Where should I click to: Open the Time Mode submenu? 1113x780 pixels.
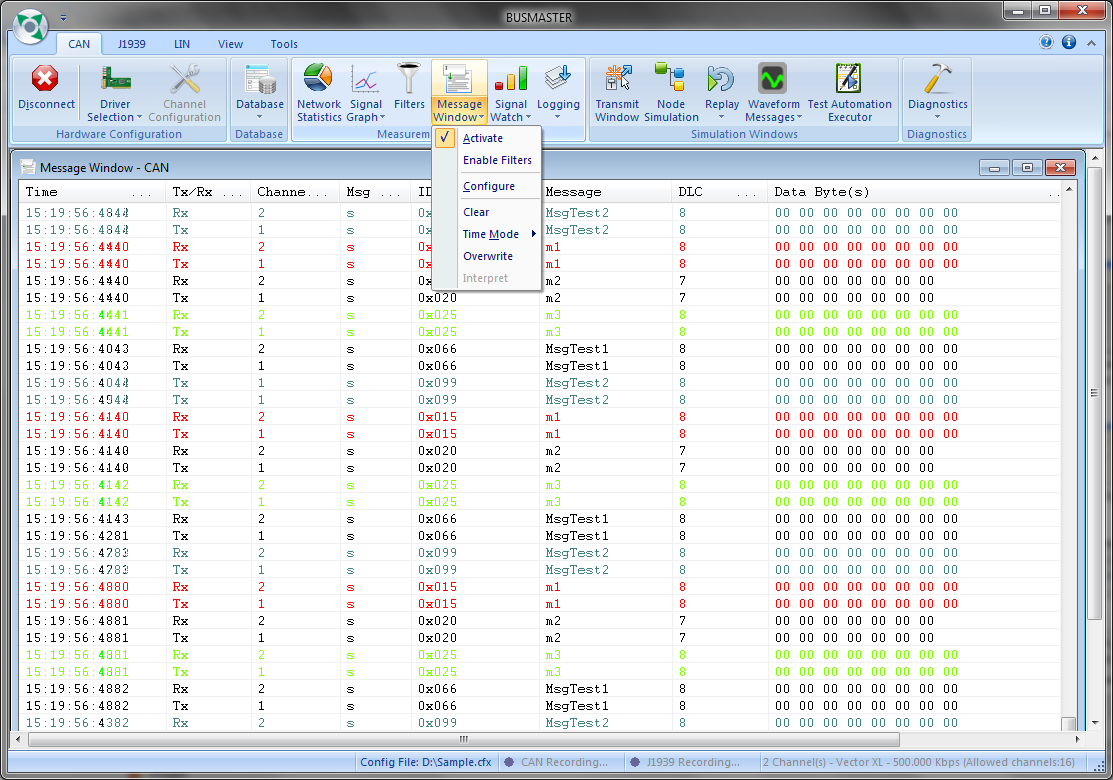[486, 234]
